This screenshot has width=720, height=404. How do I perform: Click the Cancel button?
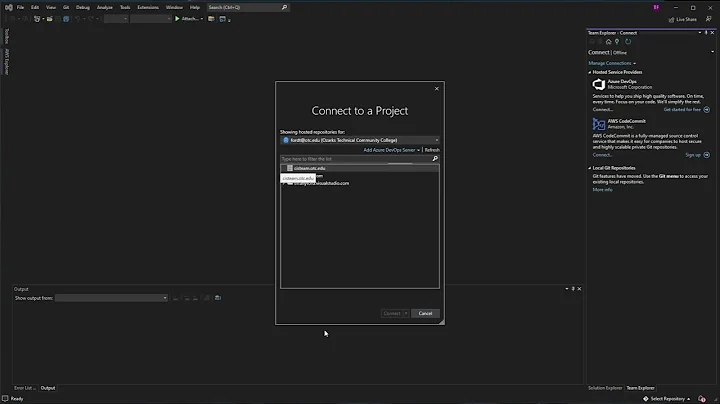click(x=425, y=313)
